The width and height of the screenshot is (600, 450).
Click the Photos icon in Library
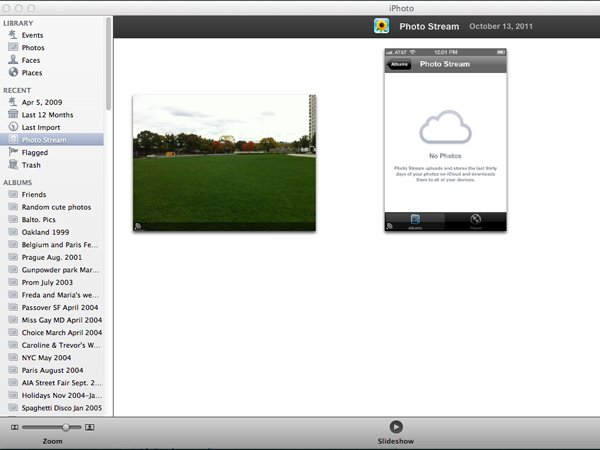[13, 47]
